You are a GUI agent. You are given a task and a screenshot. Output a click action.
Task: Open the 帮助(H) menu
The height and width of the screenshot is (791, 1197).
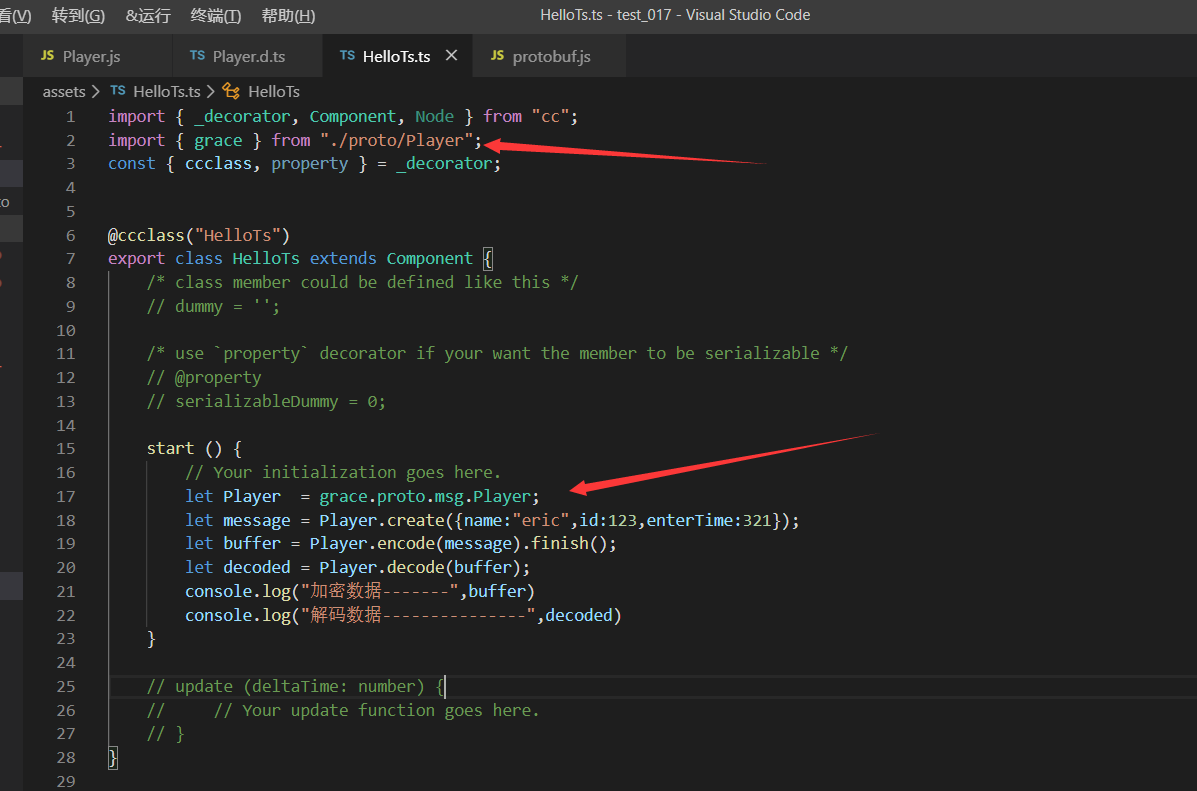click(288, 15)
